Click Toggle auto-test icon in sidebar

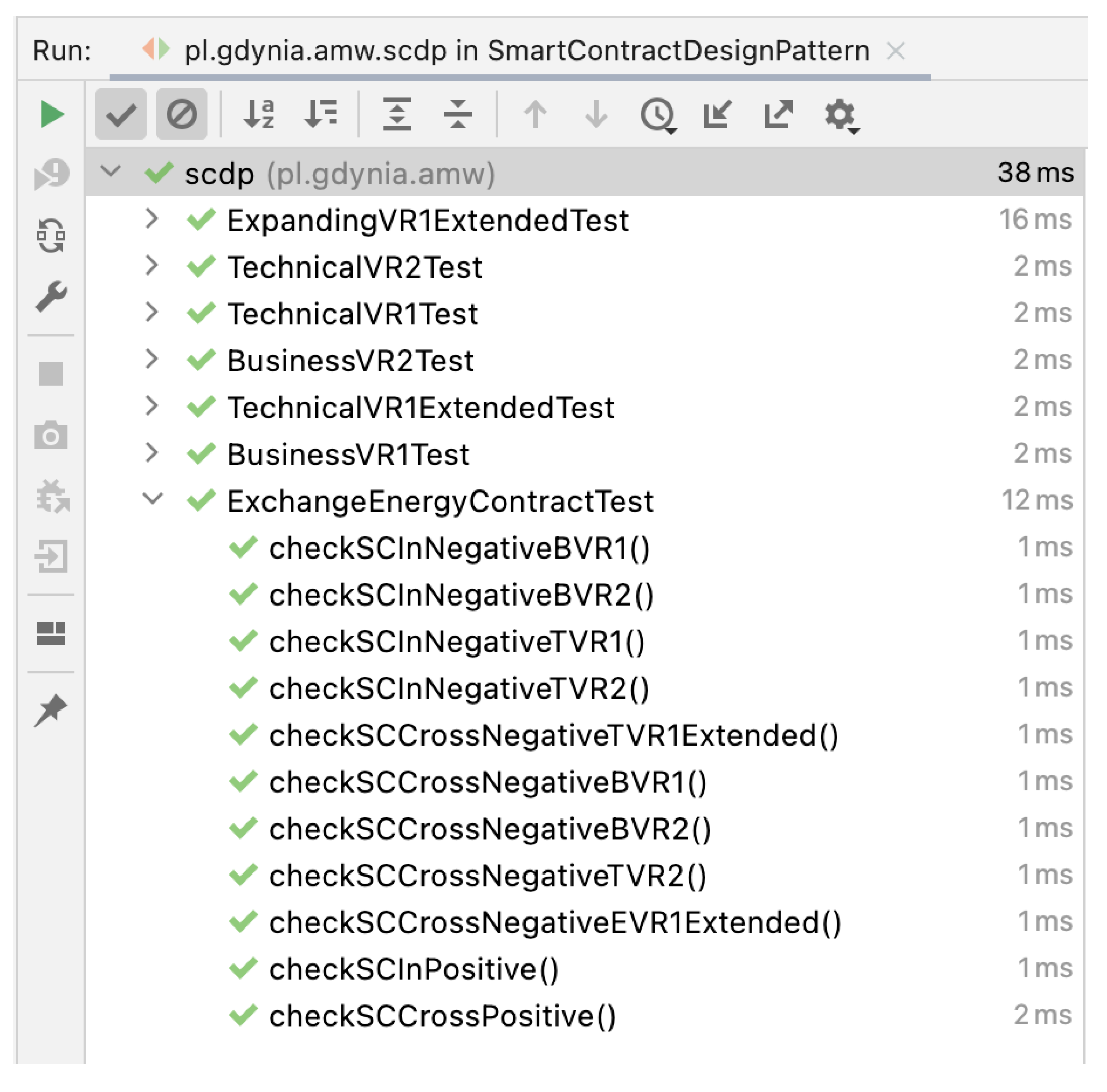coord(51,236)
